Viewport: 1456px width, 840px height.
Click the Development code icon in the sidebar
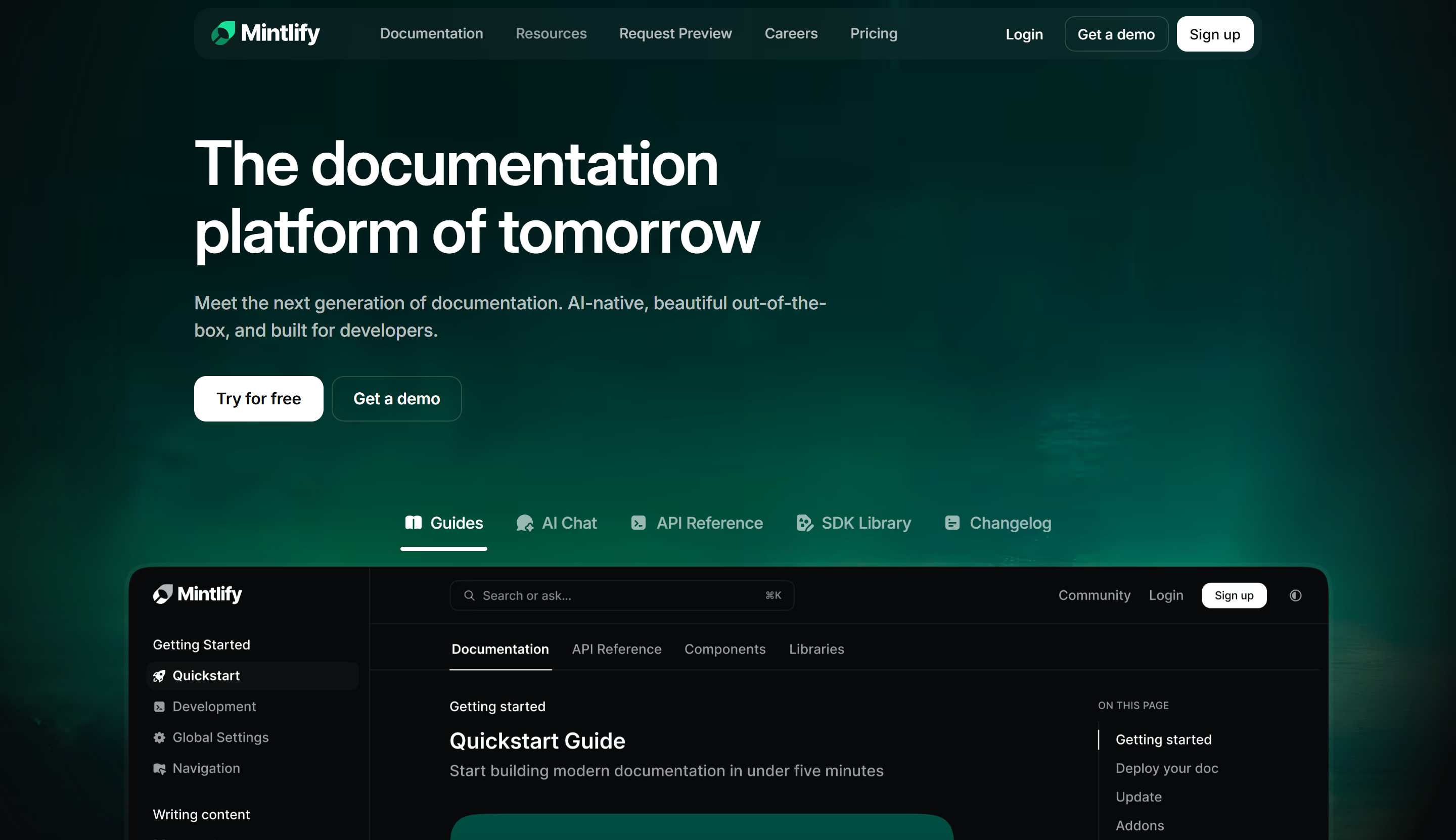tap(159, 706)
